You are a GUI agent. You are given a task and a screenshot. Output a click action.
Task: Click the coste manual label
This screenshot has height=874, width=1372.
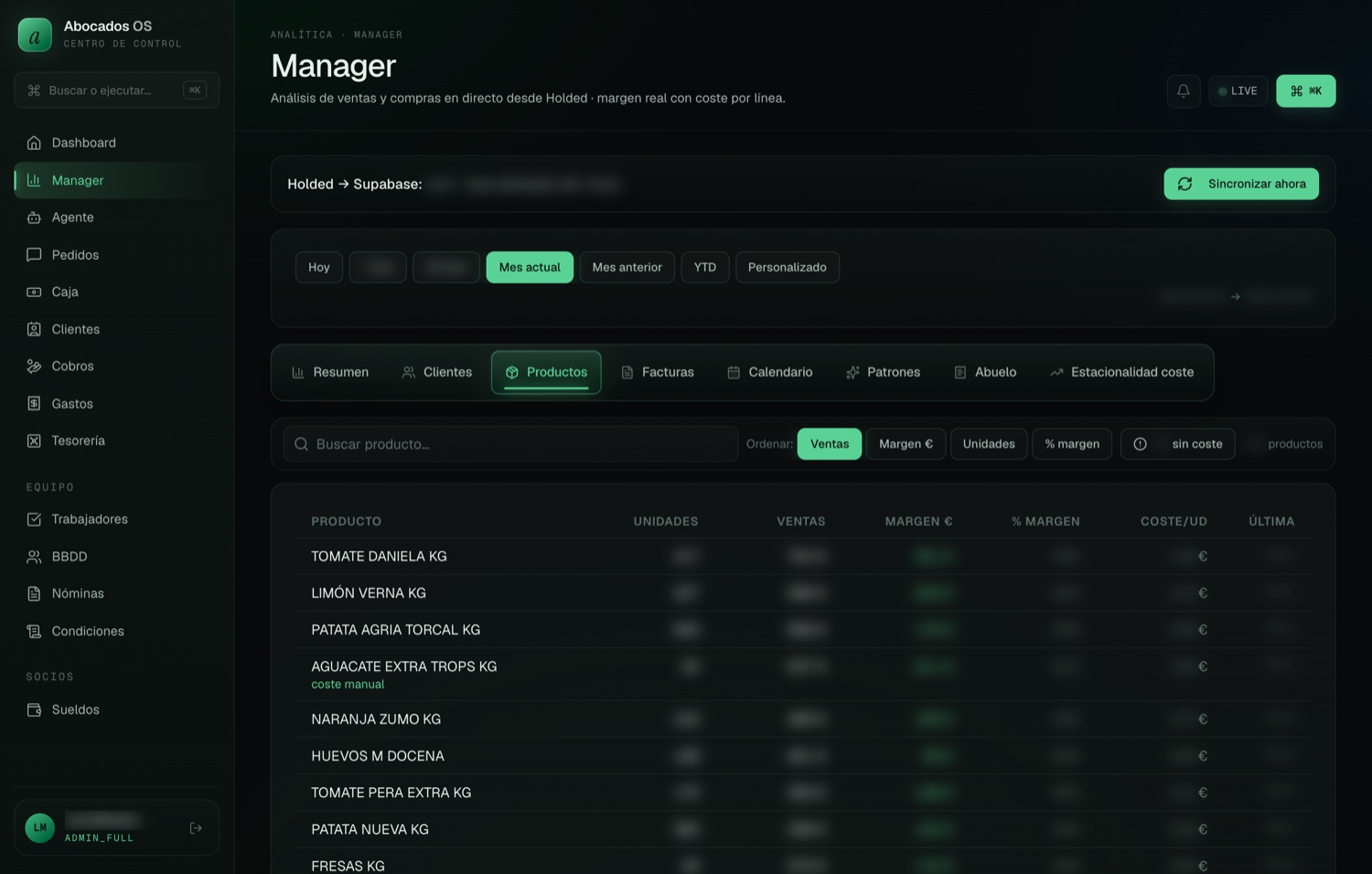pos(348,685)
